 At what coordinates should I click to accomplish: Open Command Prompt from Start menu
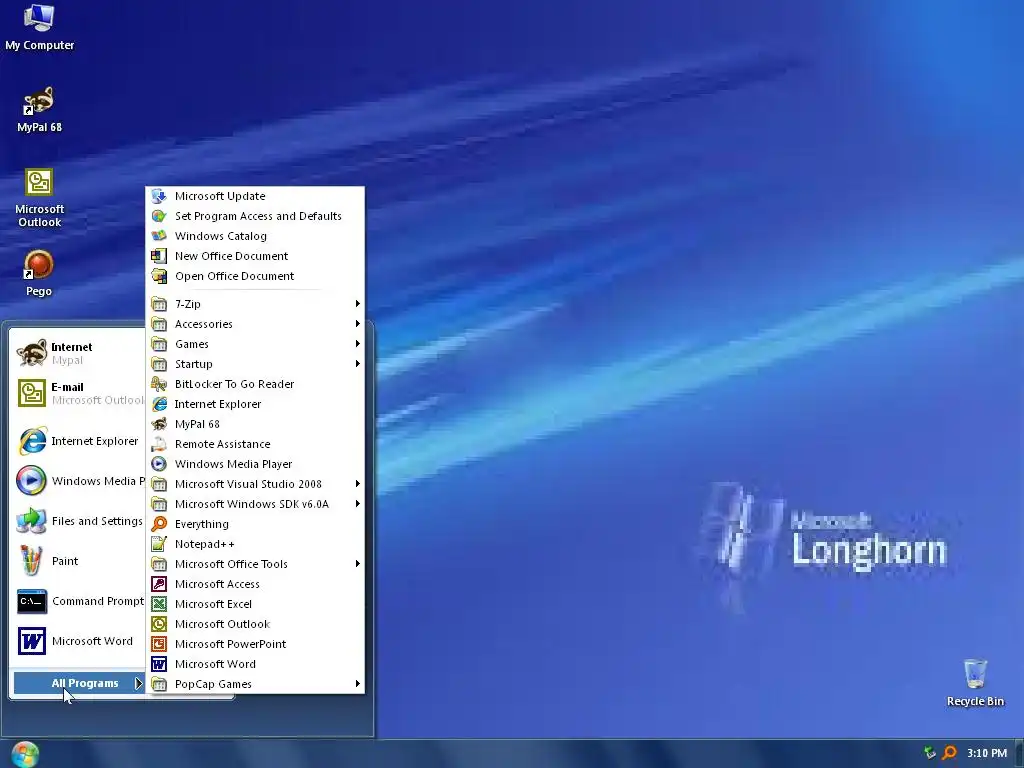[78, 601]
